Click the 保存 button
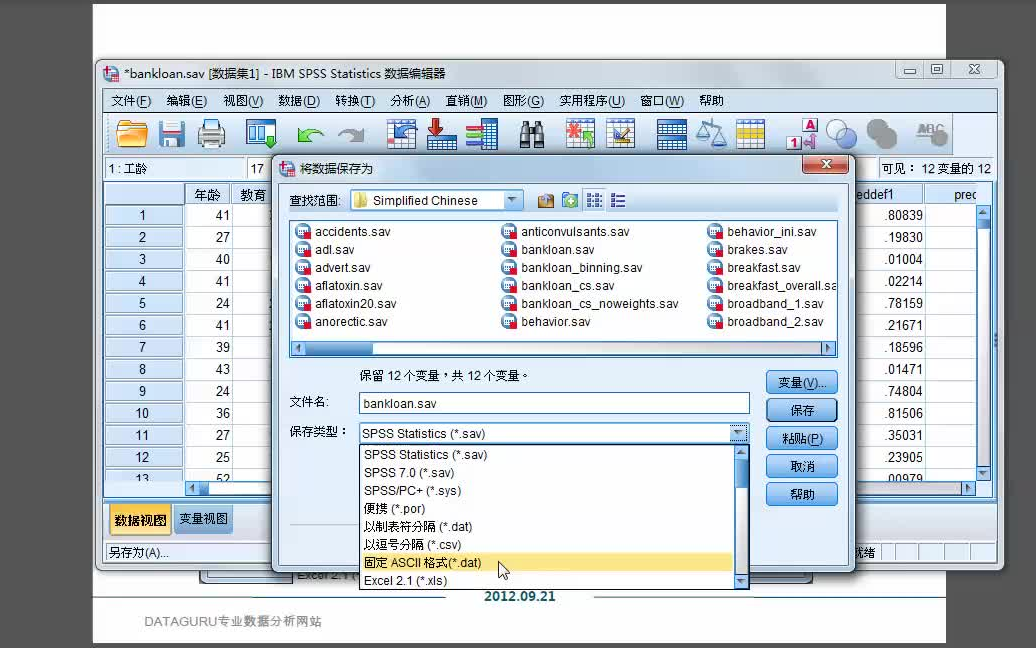The width and height of the screenshot is (1036, 648). point(801,409)
